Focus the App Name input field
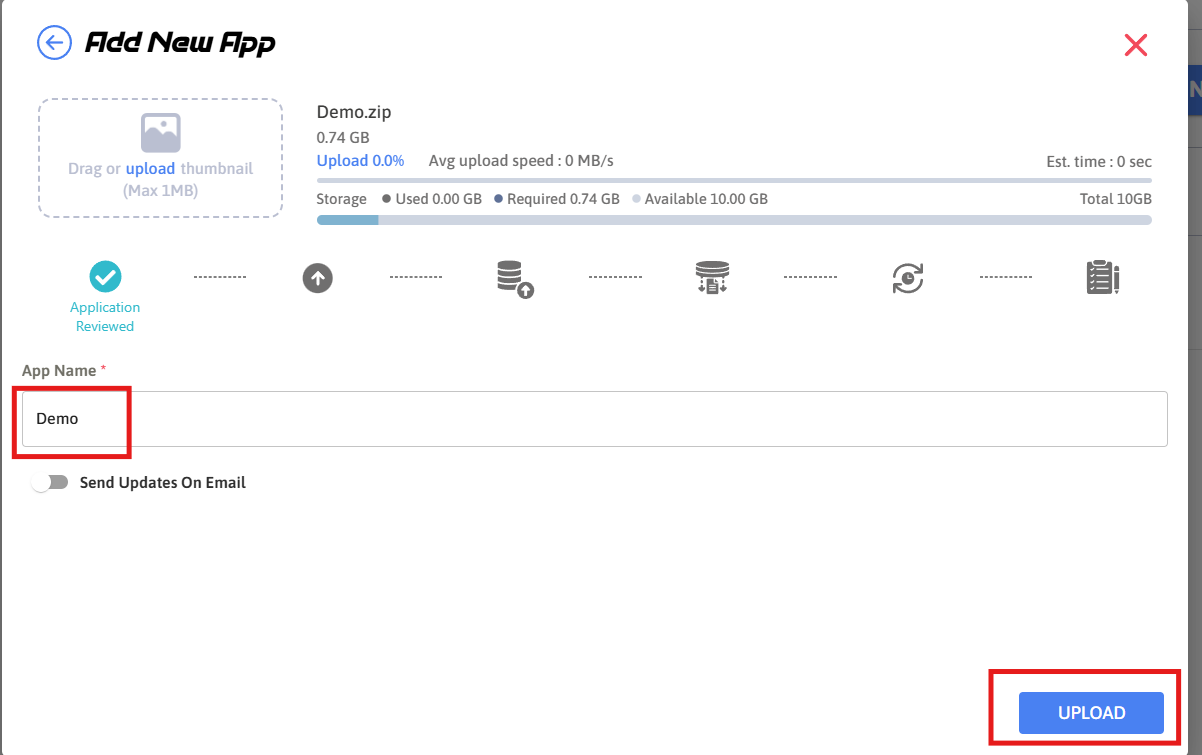 [x=594, y=419]
